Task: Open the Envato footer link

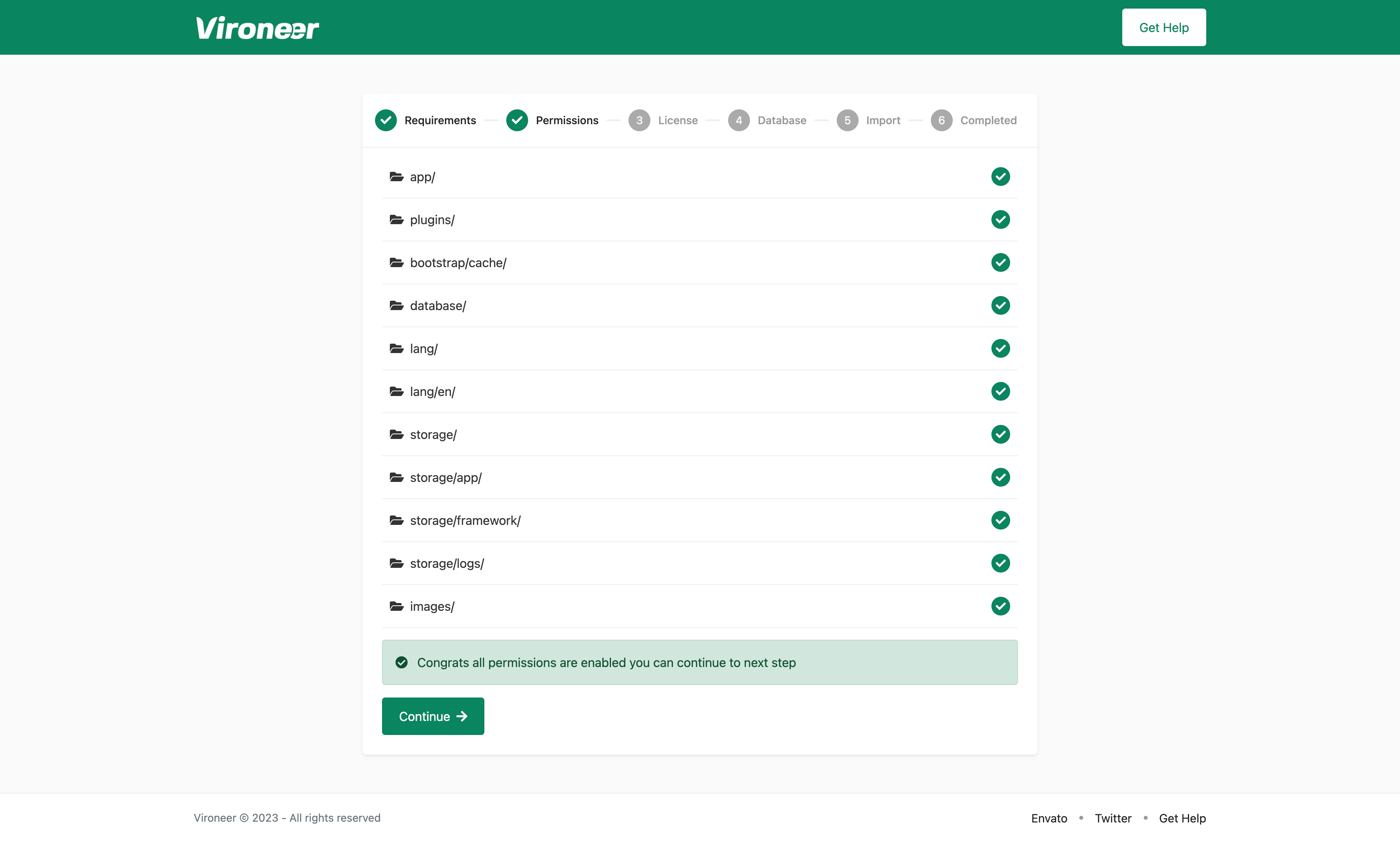Action: click(x=1049, y=818)
